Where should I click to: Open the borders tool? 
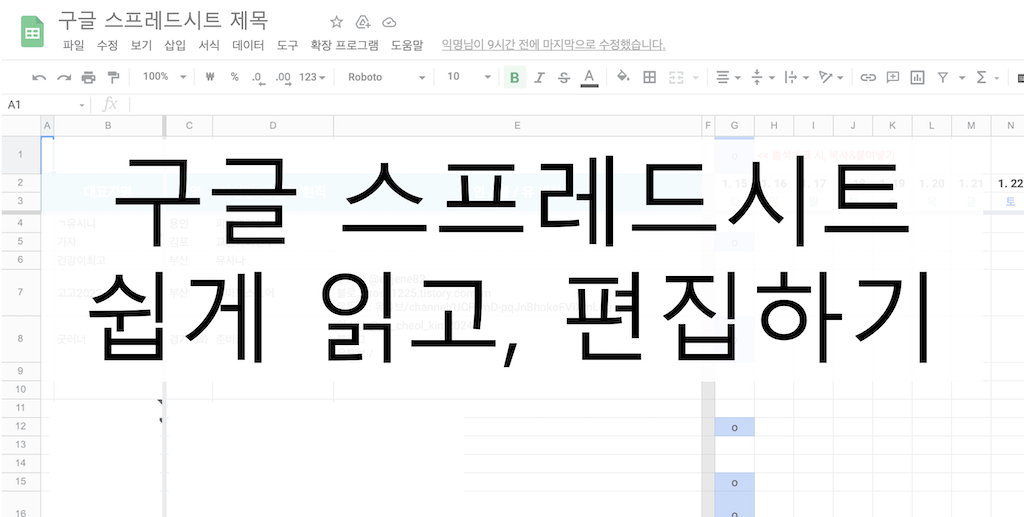(x=649, y=78)
